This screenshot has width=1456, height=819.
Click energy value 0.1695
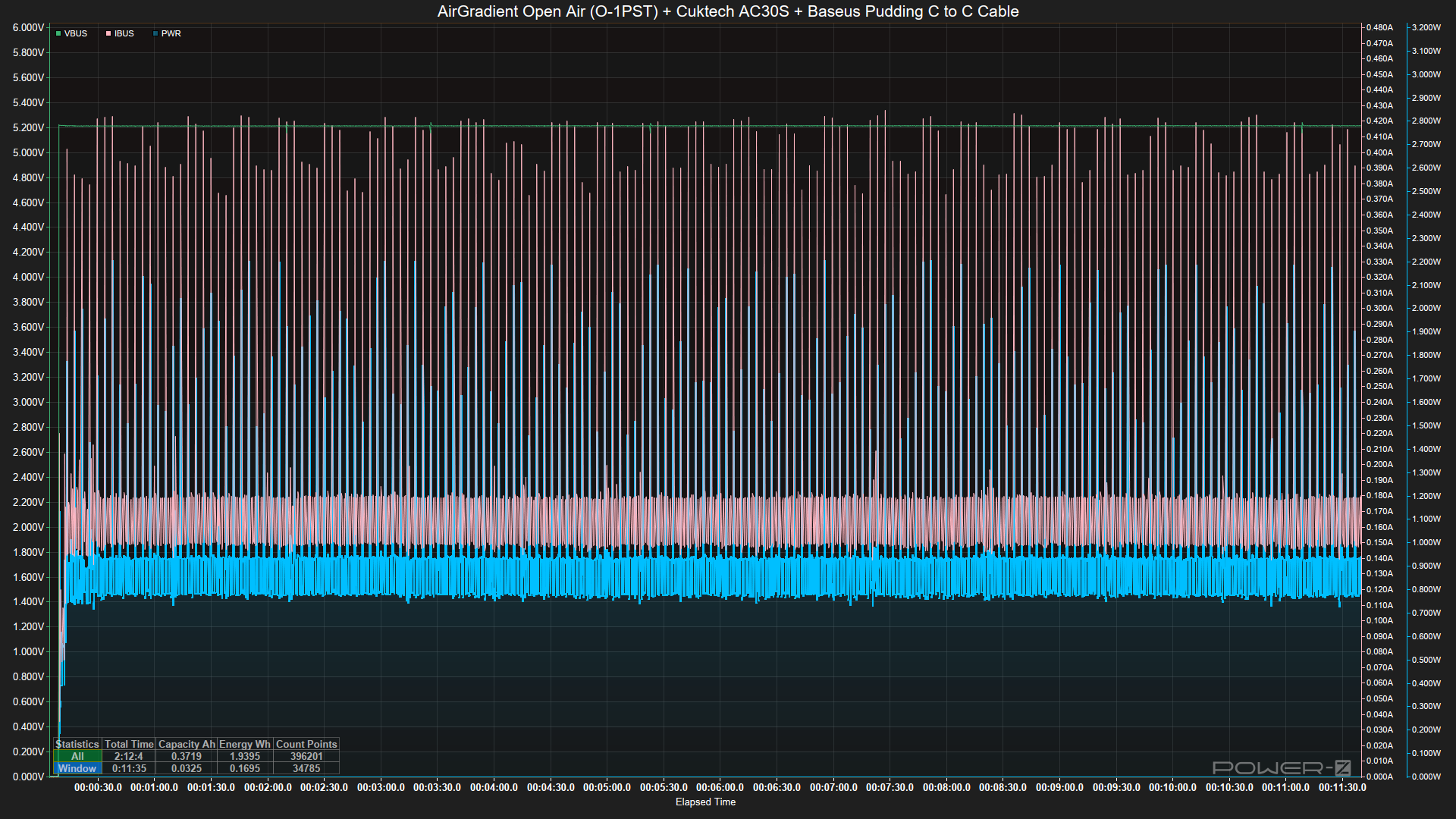(245, 768)
